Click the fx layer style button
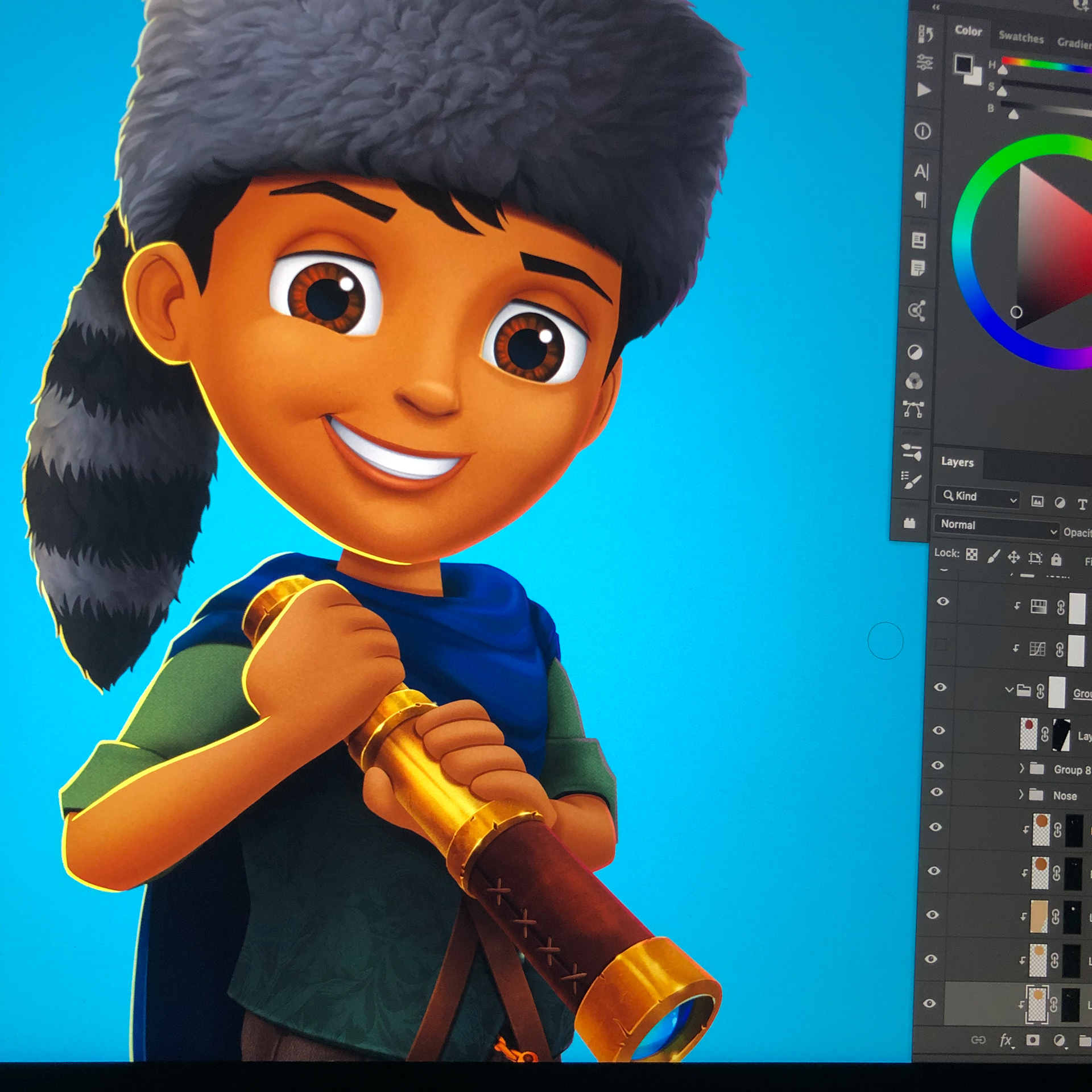 1006,1040
